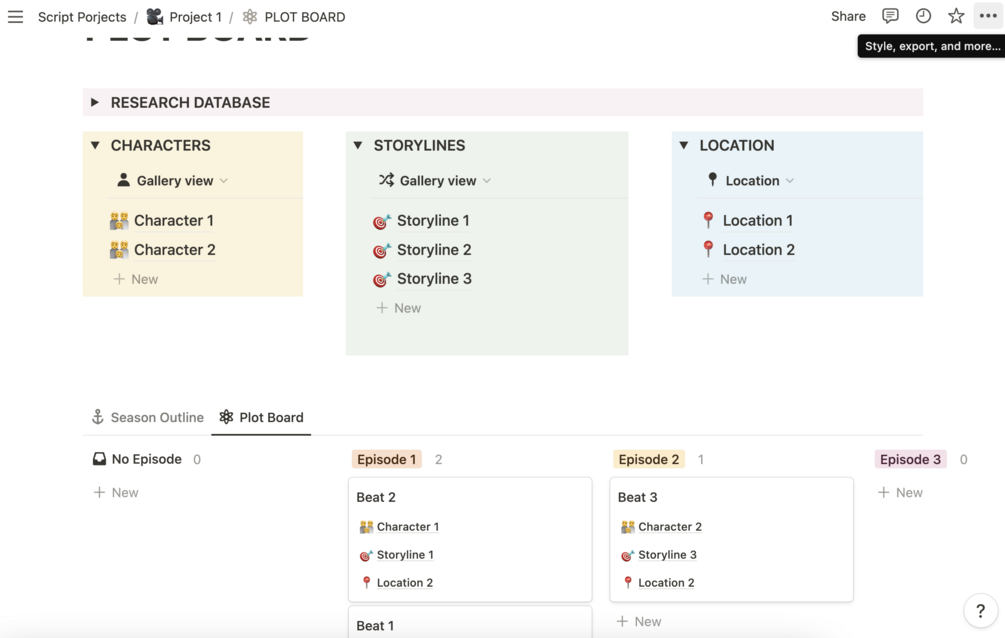Click the Storyline 2 target icon
The image size is (1005, 638).
click(381, 250)
